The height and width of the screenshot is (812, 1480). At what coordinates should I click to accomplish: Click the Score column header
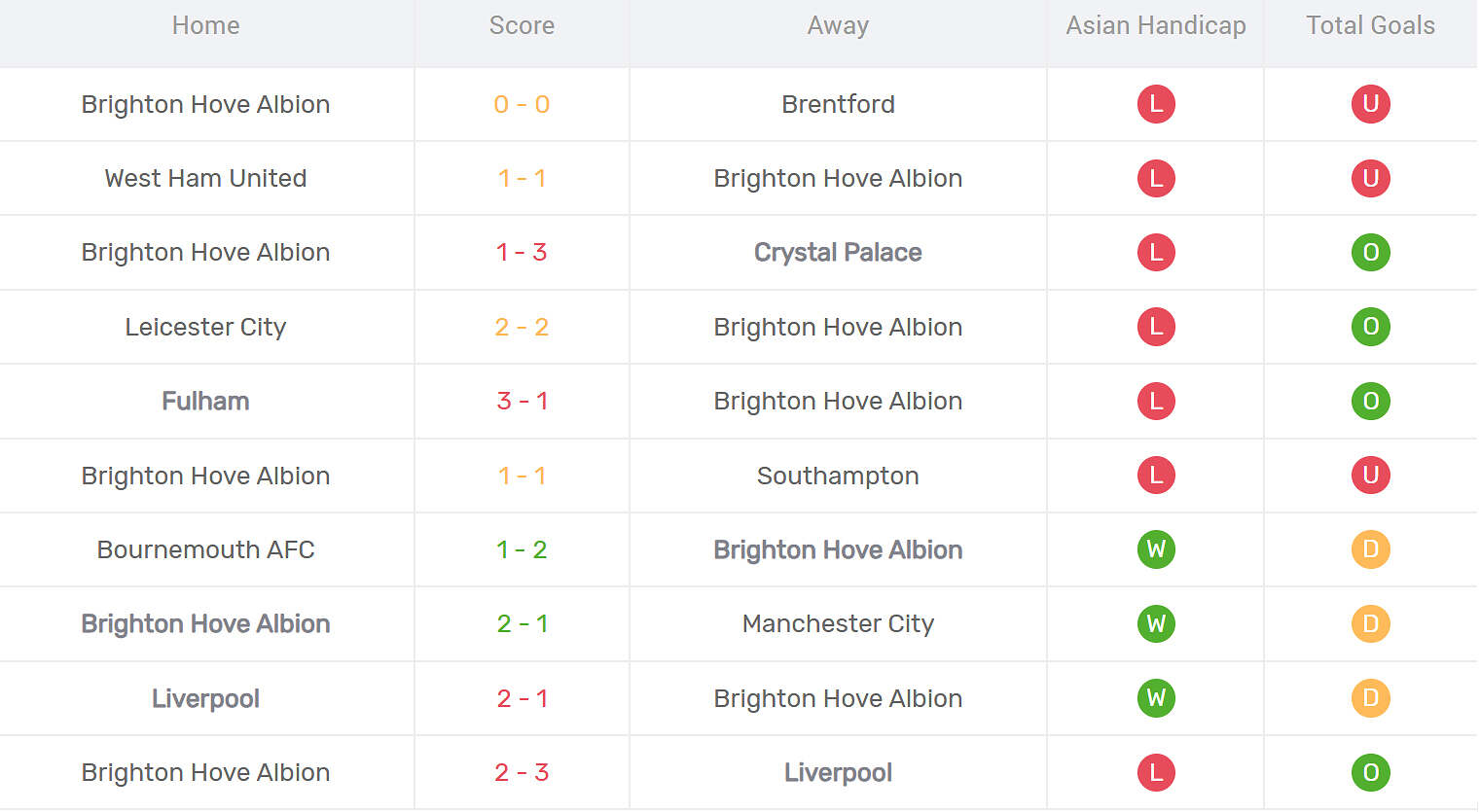[x=522, y=26]
